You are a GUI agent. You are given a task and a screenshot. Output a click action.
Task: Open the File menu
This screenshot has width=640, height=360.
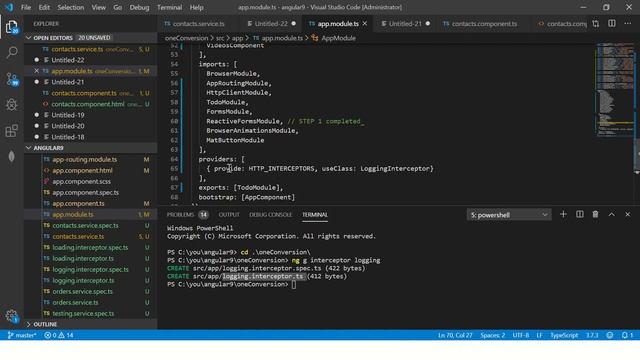(x=26, y=7)
